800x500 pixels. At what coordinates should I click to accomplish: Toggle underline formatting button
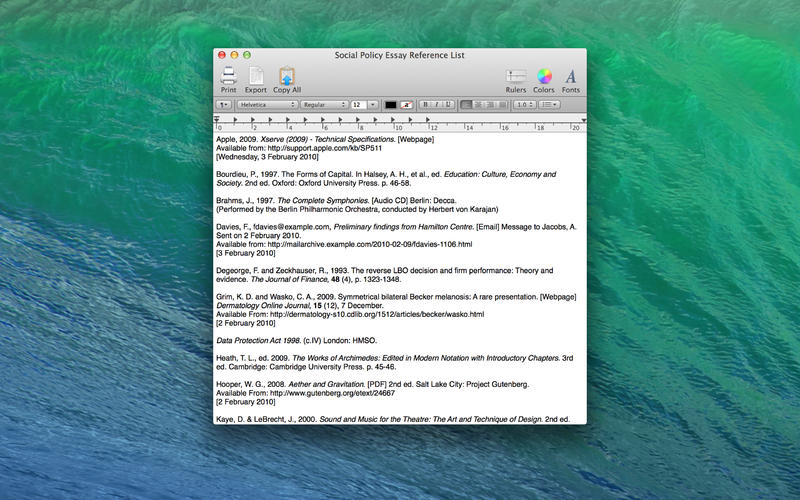(447, 104)
